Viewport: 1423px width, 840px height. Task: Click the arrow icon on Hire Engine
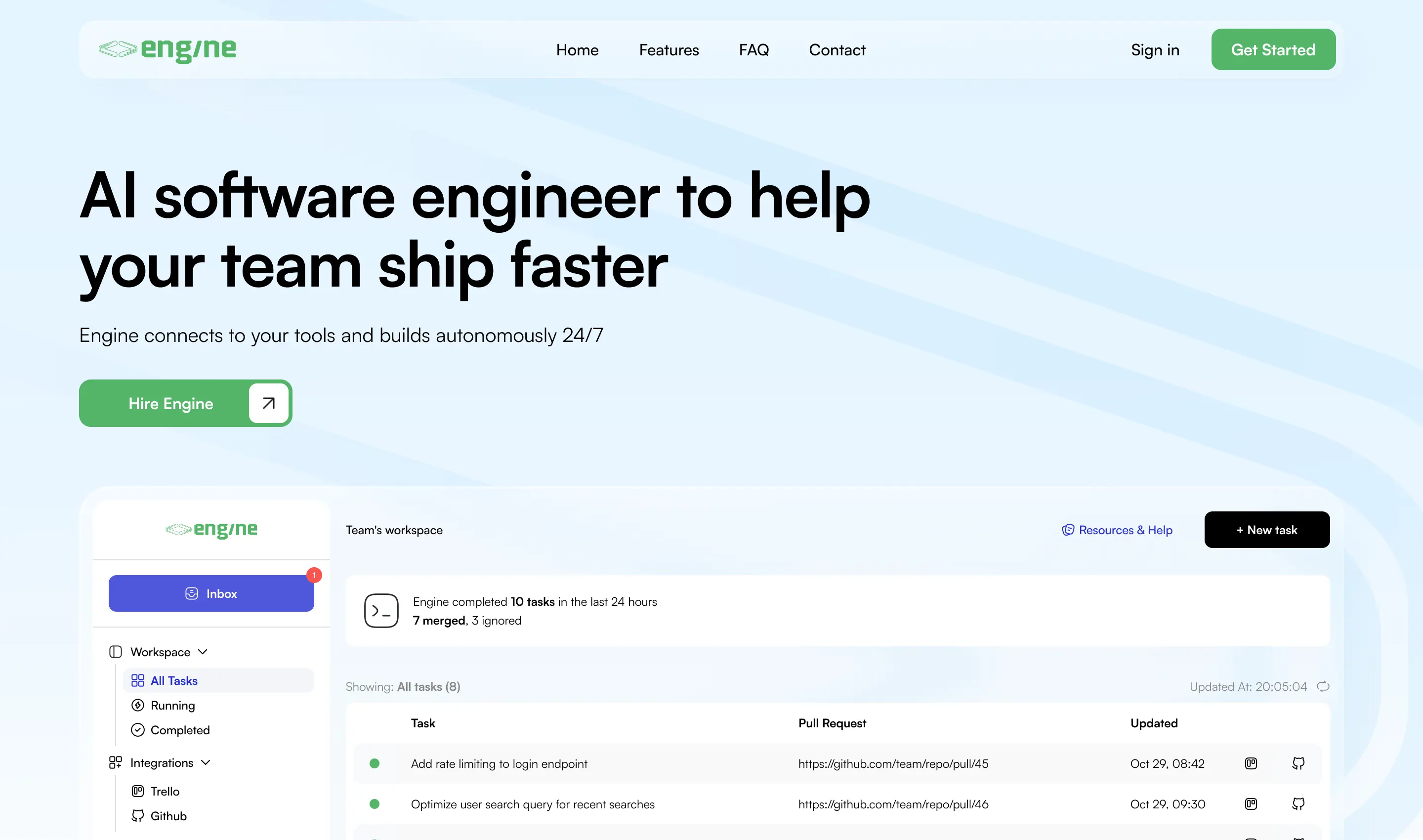[268, 403]
